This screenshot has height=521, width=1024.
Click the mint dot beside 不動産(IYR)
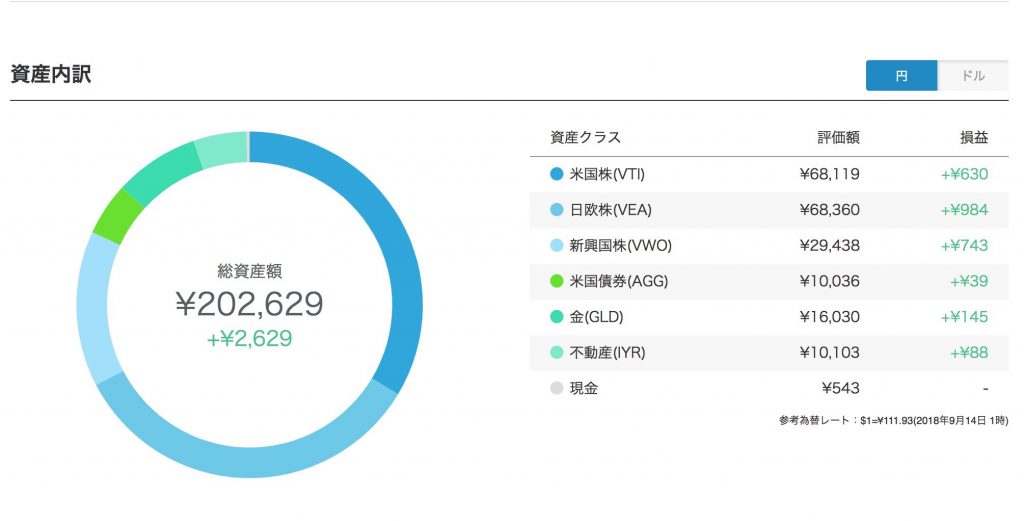click(x=557, y=353)
